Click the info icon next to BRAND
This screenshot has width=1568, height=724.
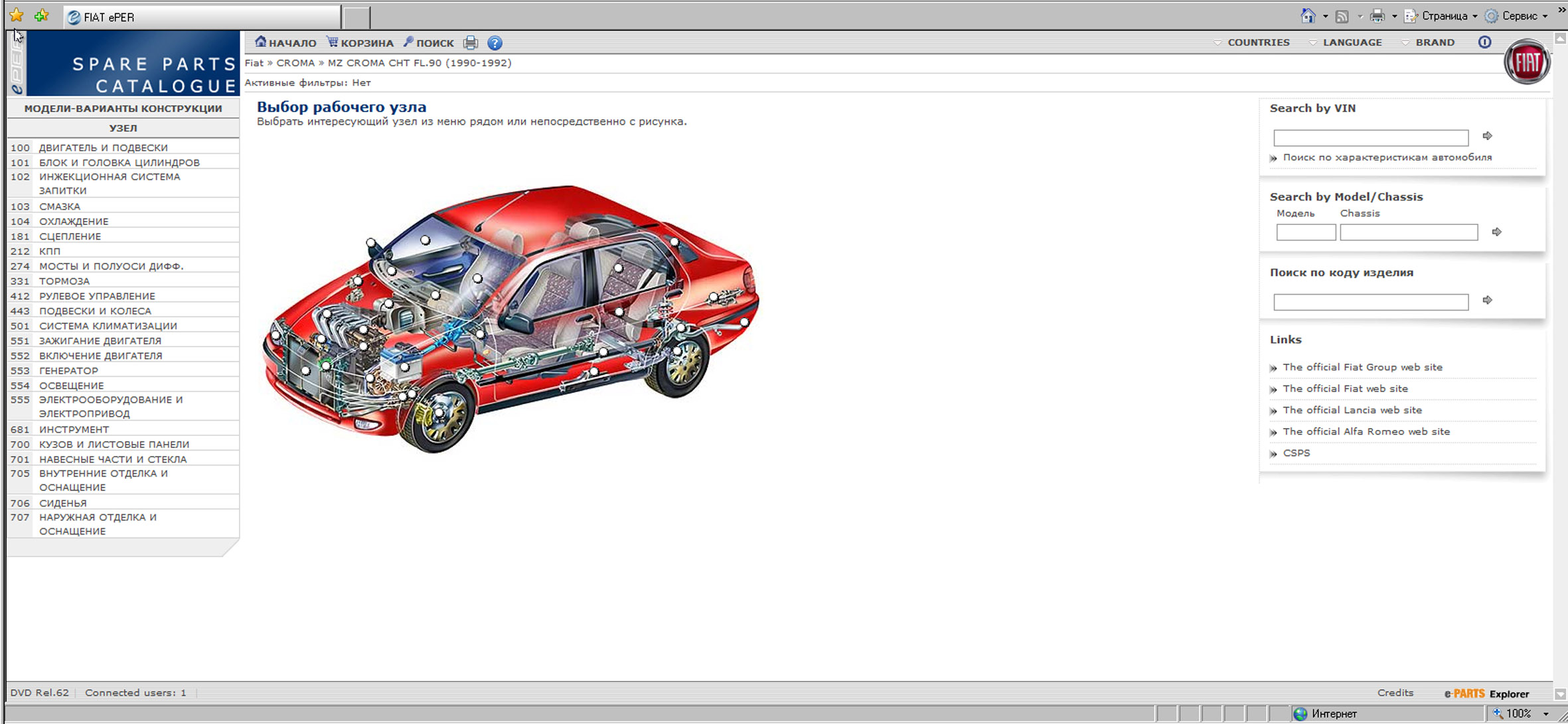[1485, 42]
